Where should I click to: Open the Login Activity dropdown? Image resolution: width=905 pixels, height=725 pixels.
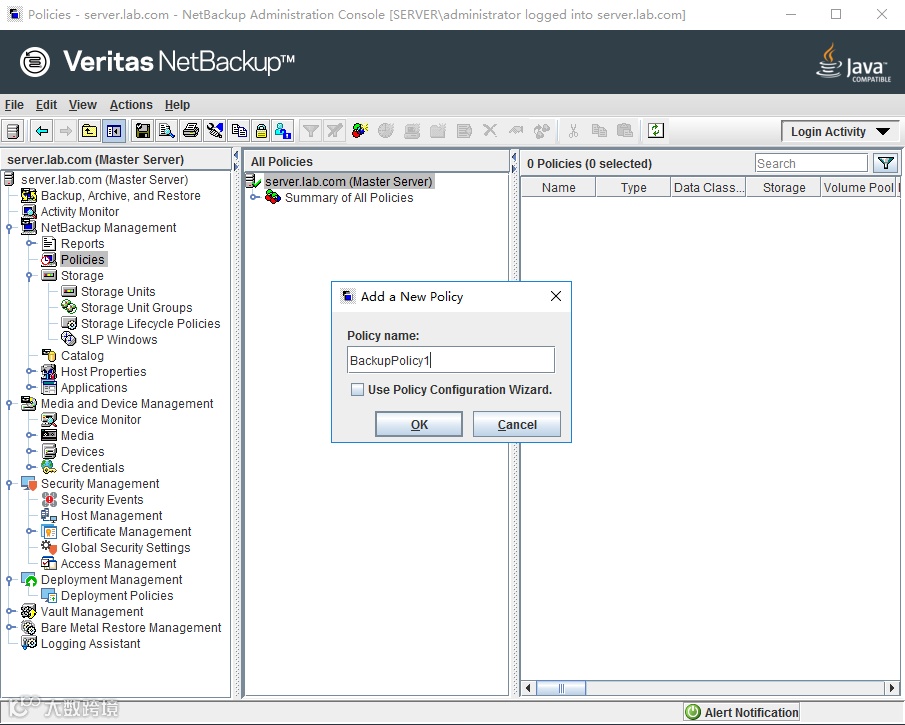click(840, 132)
